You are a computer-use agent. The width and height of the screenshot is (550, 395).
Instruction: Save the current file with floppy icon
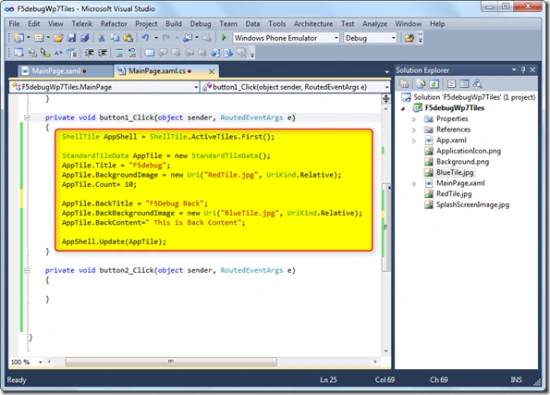tap(72, 38)
